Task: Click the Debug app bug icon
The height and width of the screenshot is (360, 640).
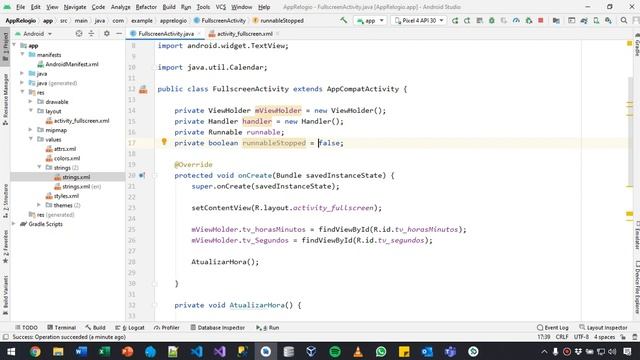Action: point(491,20)
